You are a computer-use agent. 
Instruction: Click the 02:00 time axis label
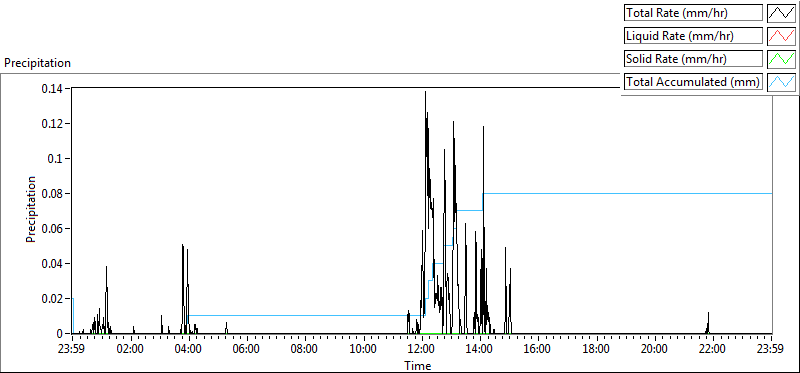(131, 350)
